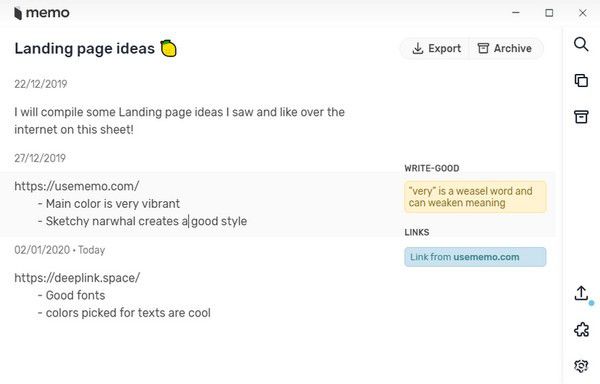This screenshot has height=384, width=600.
Task: Archive the Landing page ideas sheet
Action: (x=505, y=49)
